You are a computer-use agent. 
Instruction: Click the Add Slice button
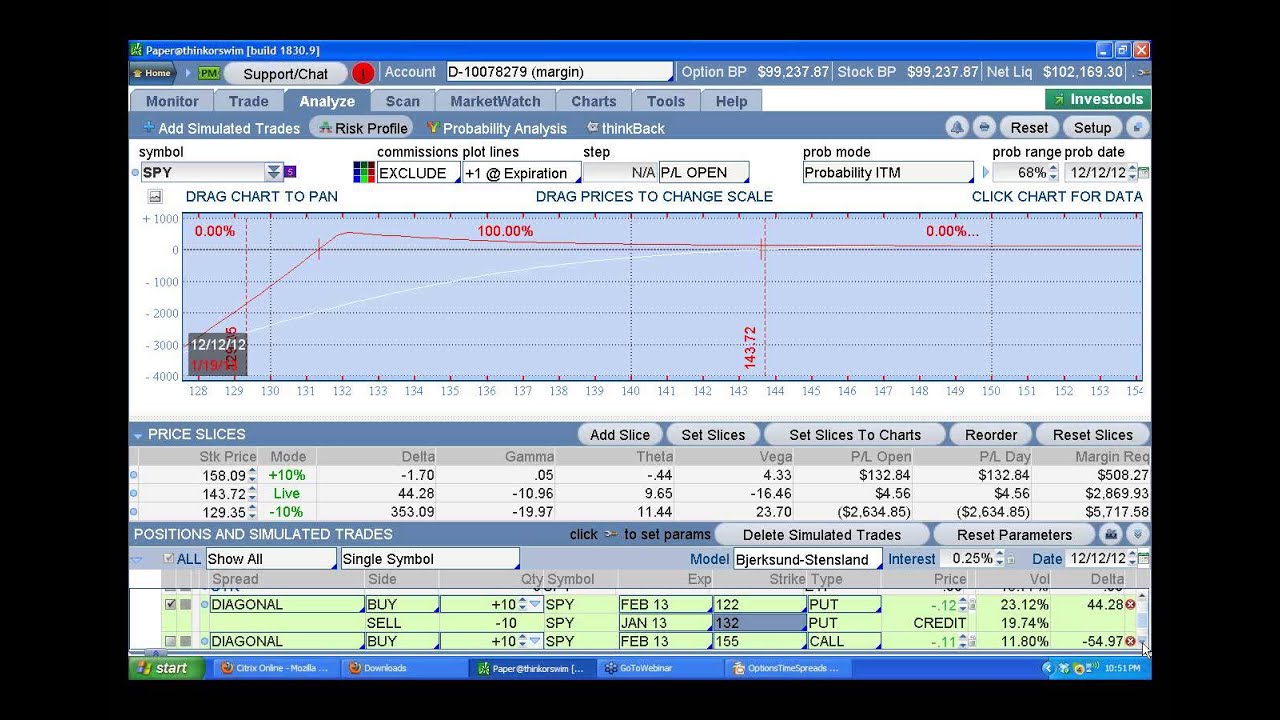coord(620,435)
